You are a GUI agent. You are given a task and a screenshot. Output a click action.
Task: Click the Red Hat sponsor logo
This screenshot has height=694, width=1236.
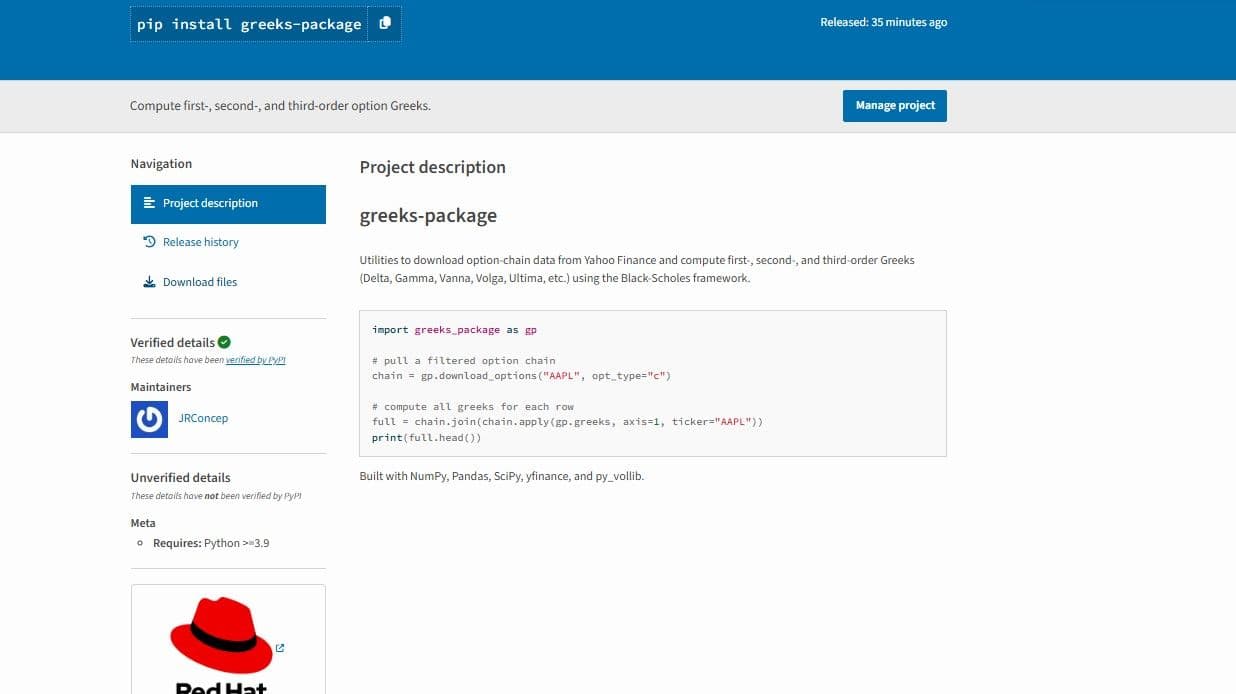(222, 638)
